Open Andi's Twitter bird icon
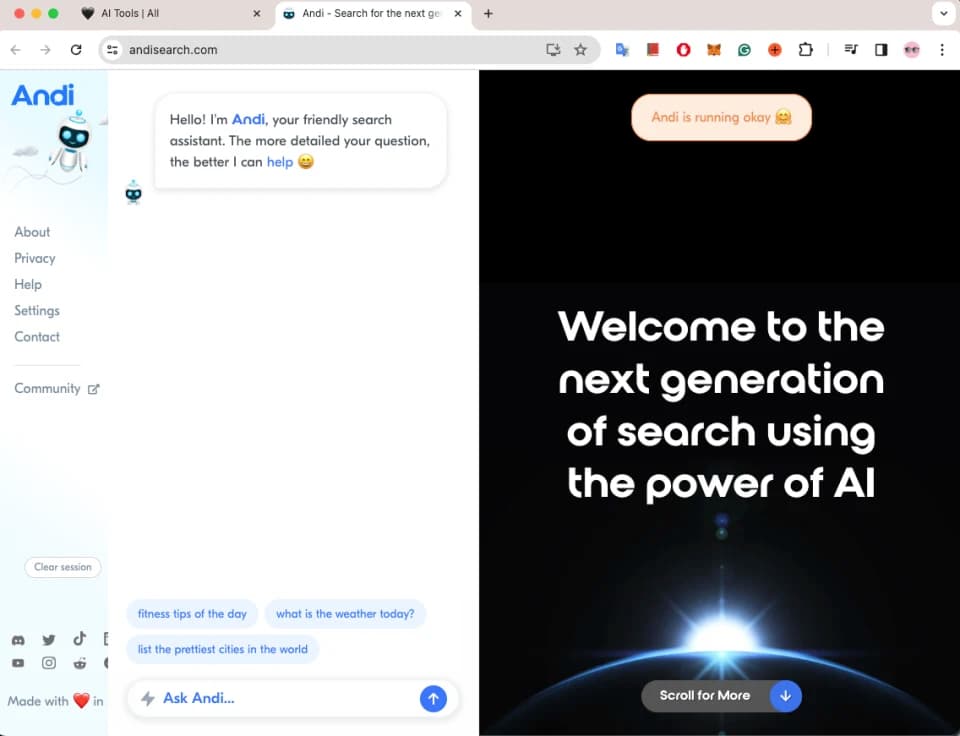This screenshot has width=960, height=736. coord(49,640)
